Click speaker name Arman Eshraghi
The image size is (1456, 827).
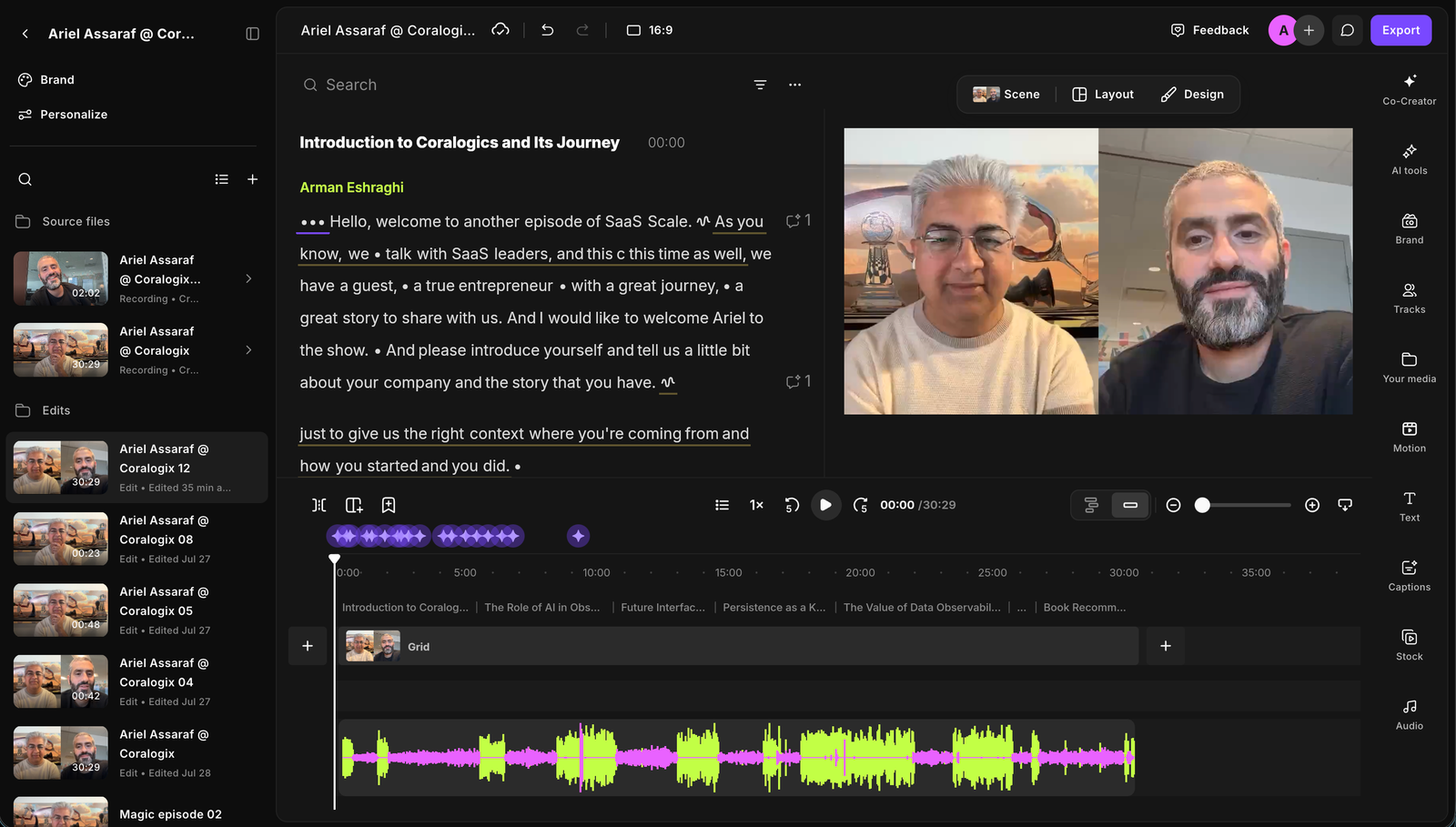tap(351, 187)
